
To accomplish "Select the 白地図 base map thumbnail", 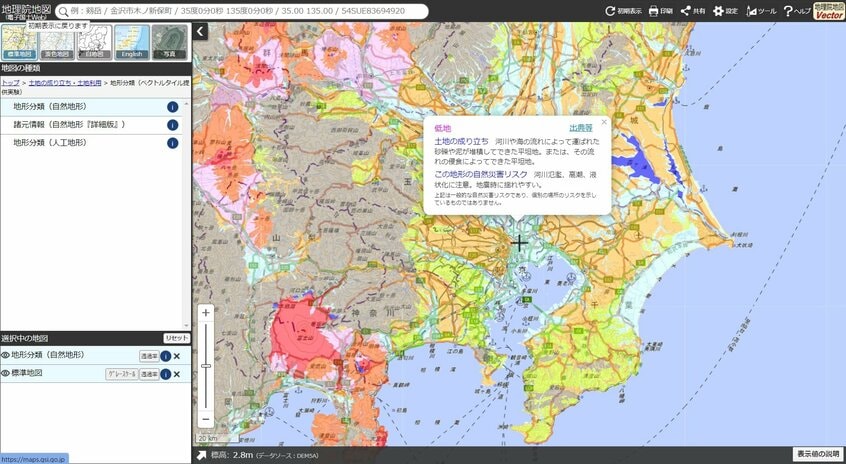I will click(94, 42).
